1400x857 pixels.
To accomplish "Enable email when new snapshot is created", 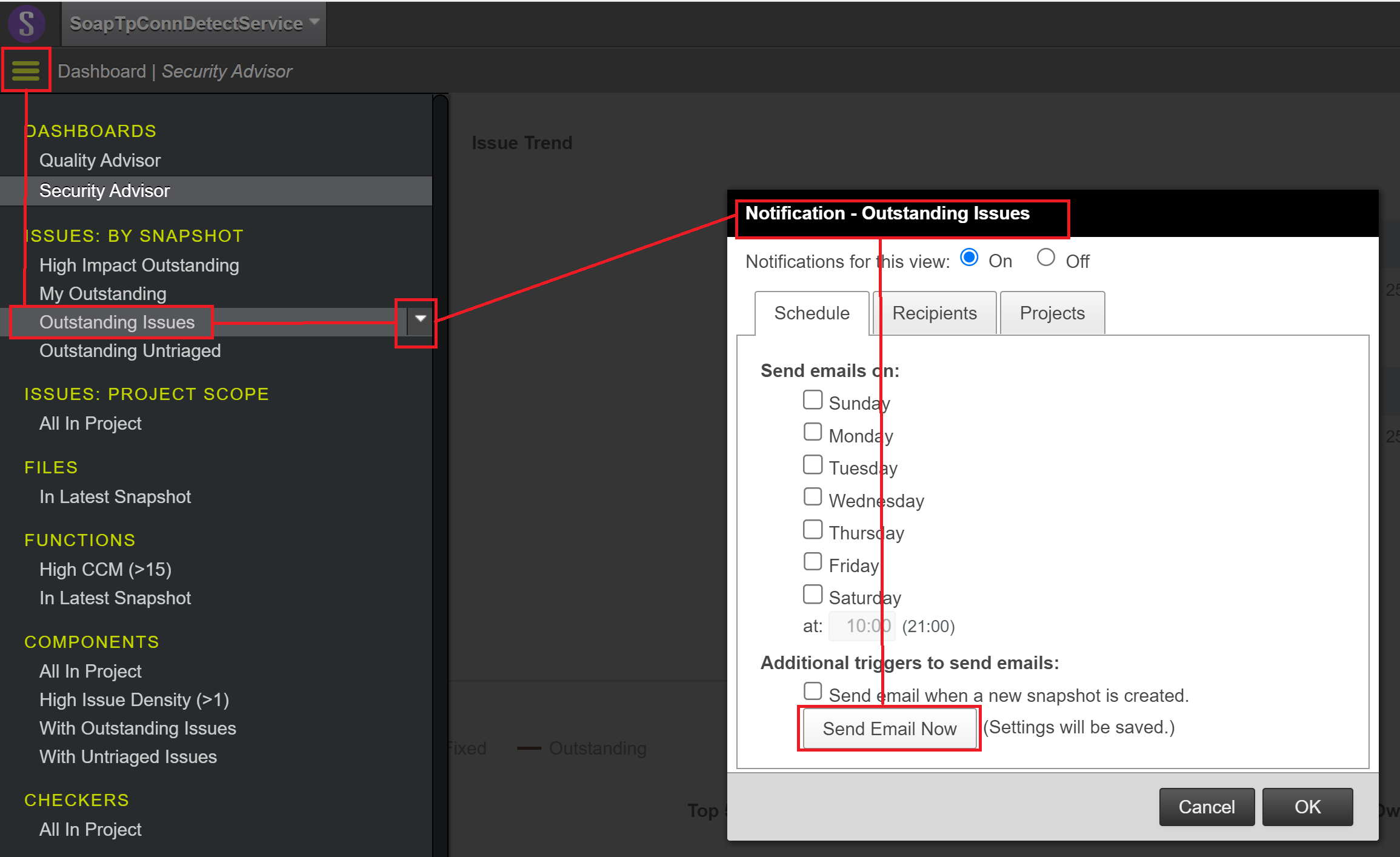I will tap(812, 692).
